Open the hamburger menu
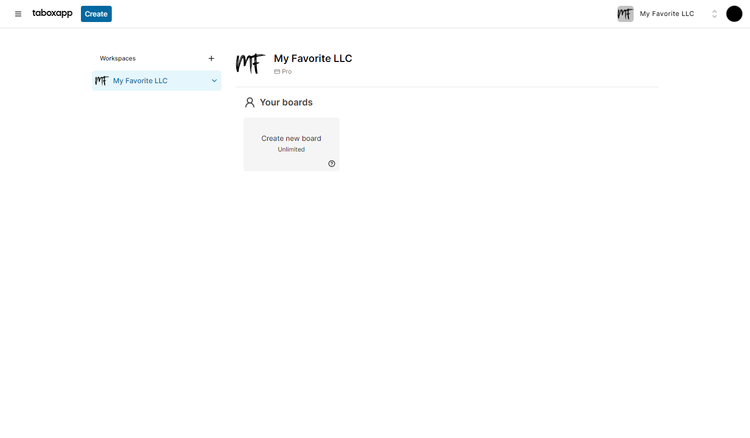This screenshot has width=750, height=438. 18,14
